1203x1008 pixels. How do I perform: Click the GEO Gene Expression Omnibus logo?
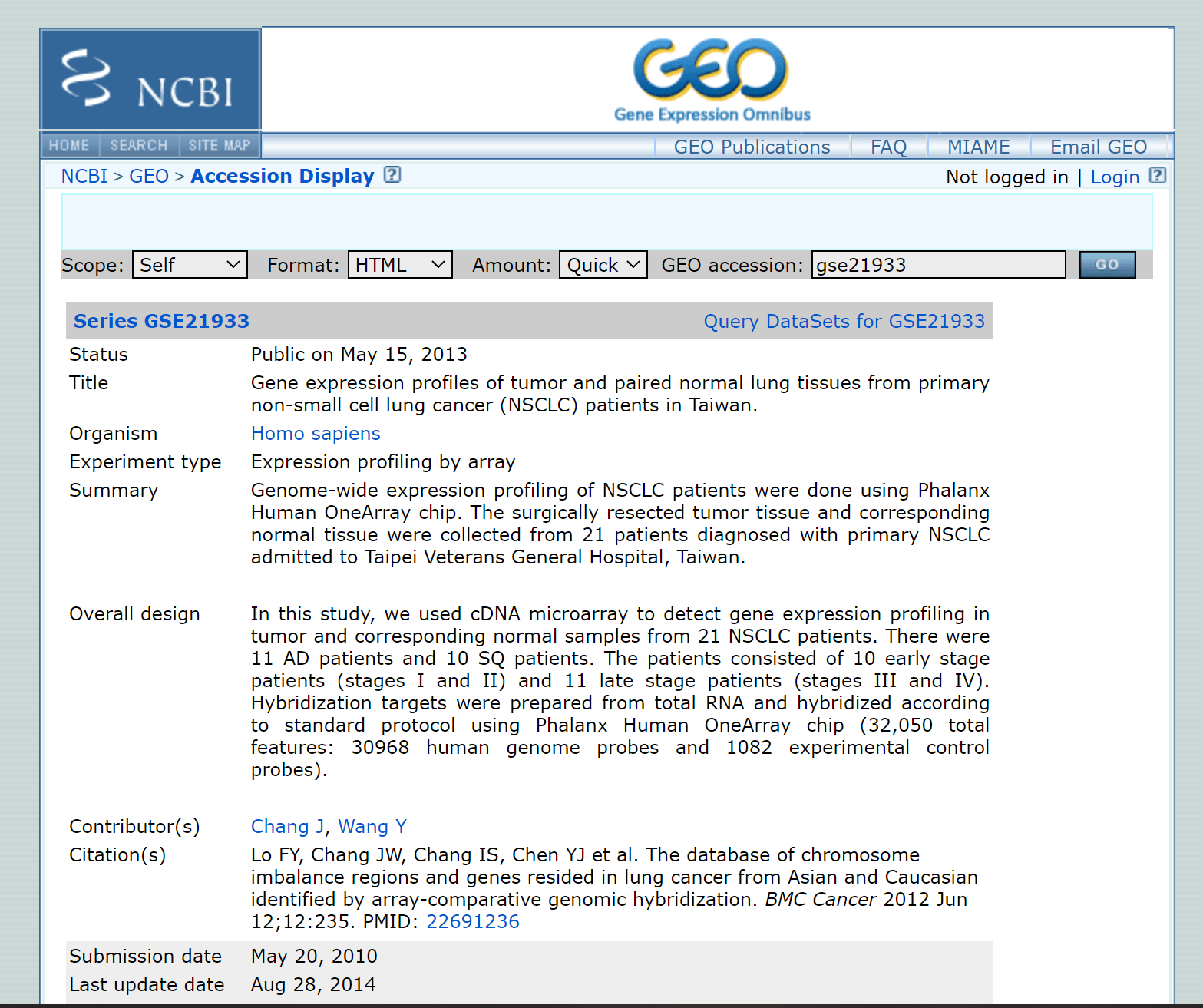(x=712, y=81)
